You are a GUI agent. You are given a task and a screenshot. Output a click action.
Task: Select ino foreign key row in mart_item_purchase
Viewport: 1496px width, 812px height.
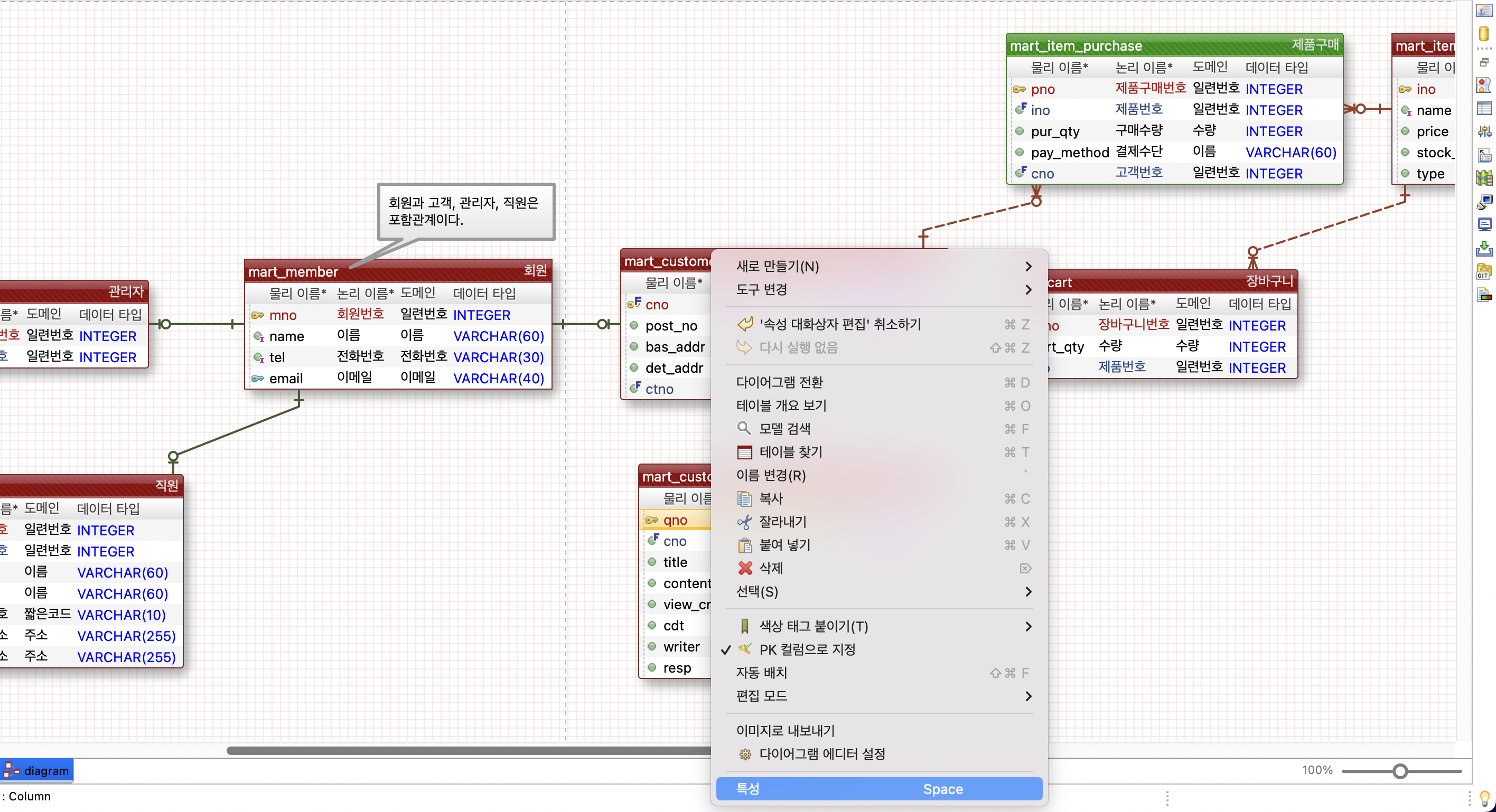tap(1174, 110)
